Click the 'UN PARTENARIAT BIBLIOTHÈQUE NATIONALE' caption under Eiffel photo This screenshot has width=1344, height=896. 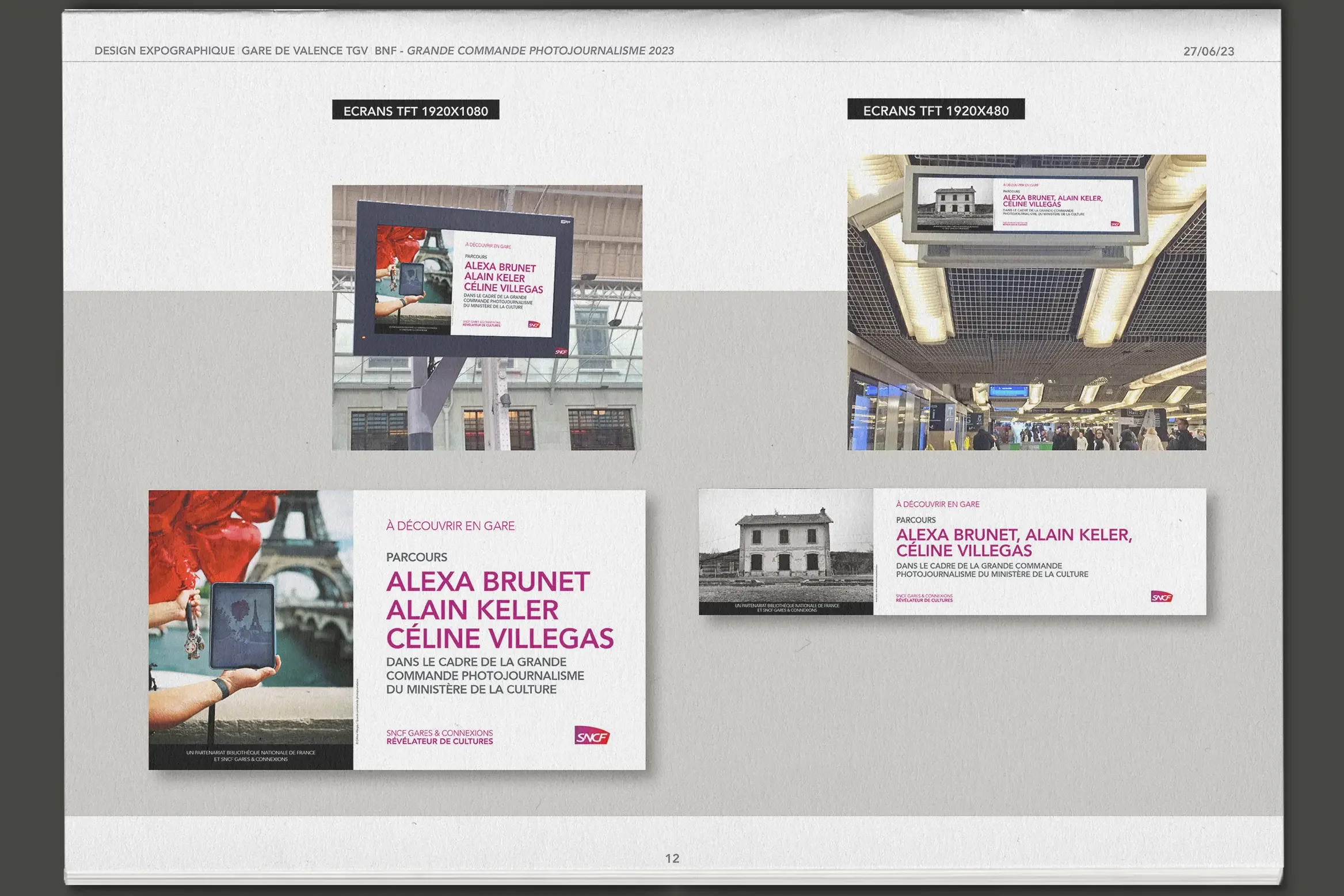[251, 756]
